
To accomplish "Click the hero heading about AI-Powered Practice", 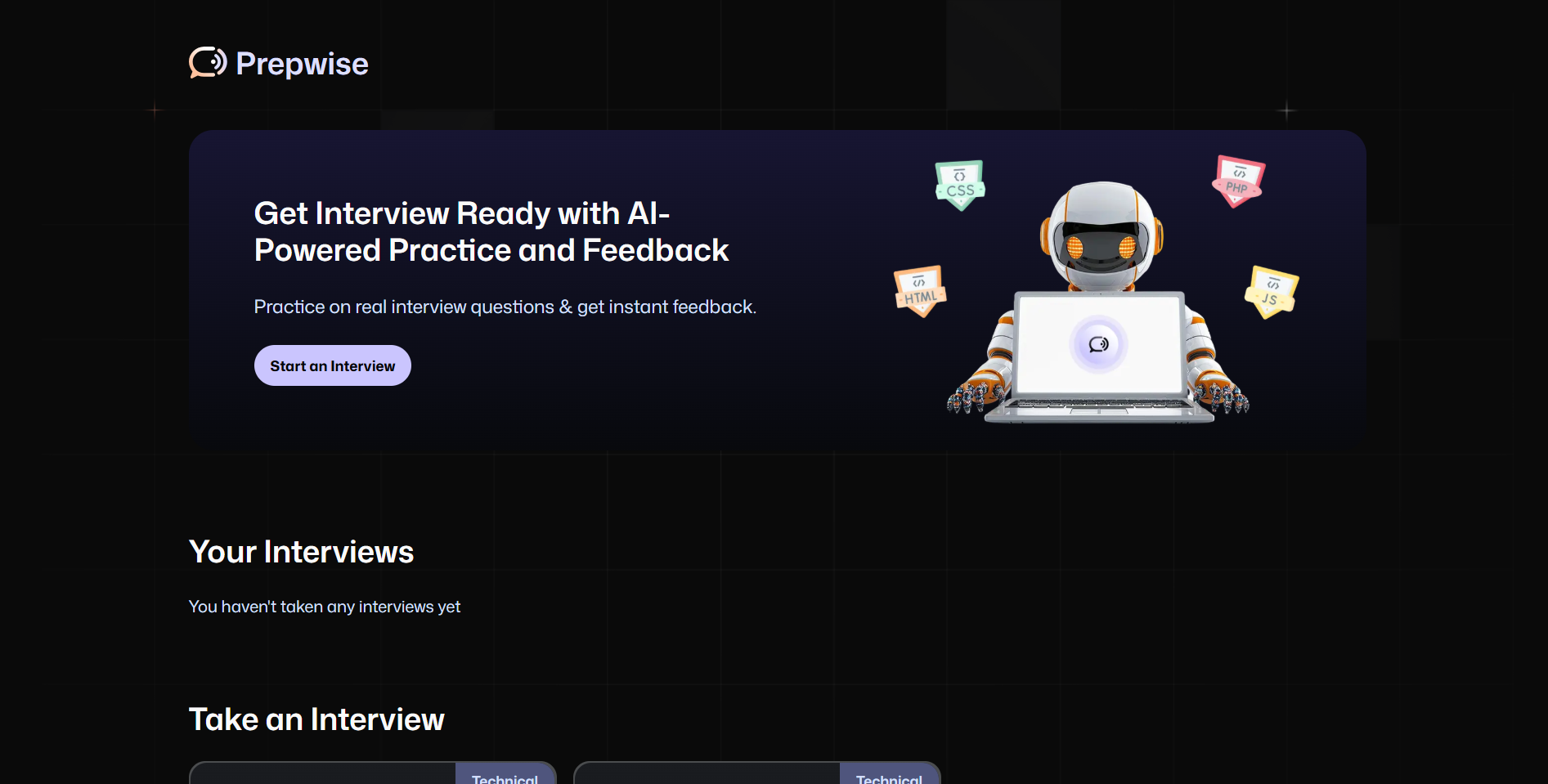I will pos(491,231).
